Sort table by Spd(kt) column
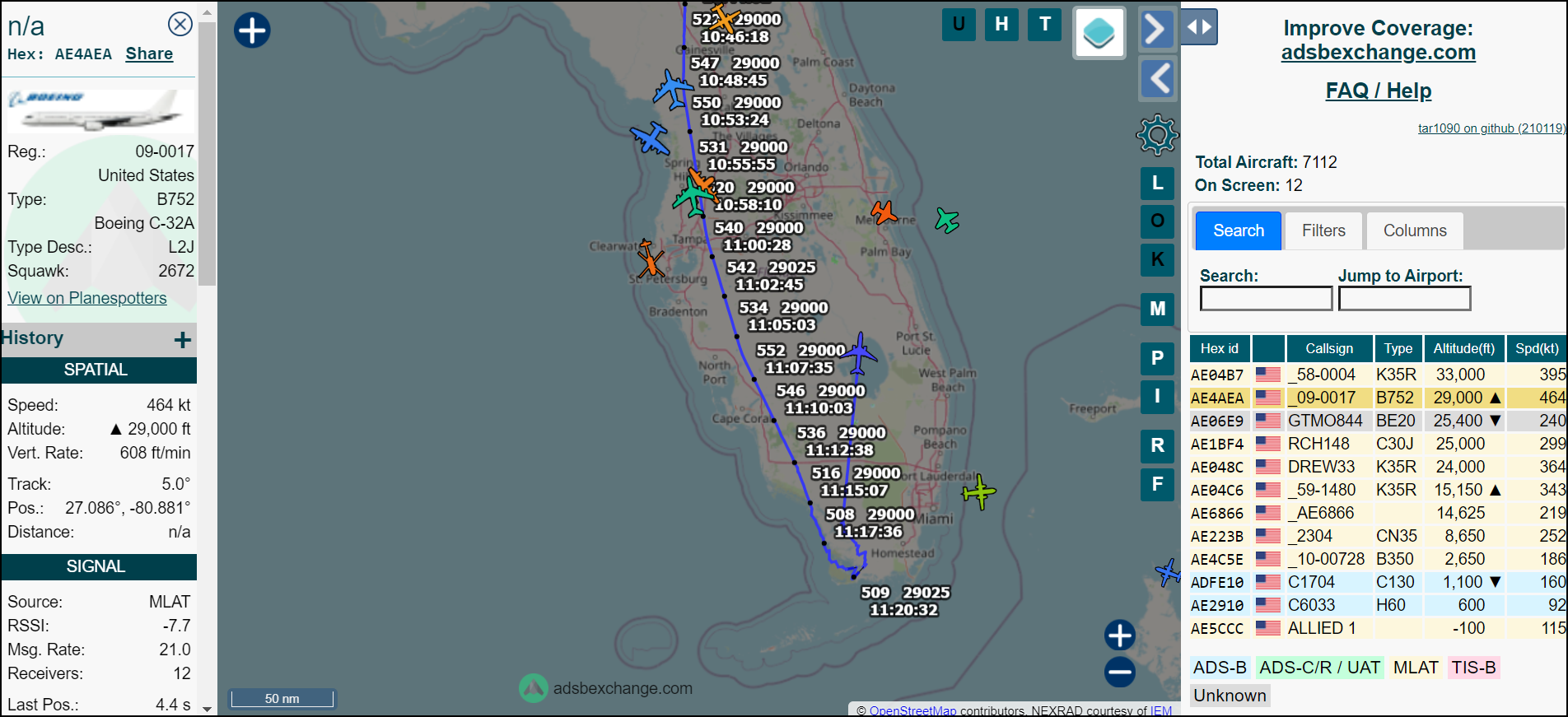1568x717 pixels. click(1537, 348)
